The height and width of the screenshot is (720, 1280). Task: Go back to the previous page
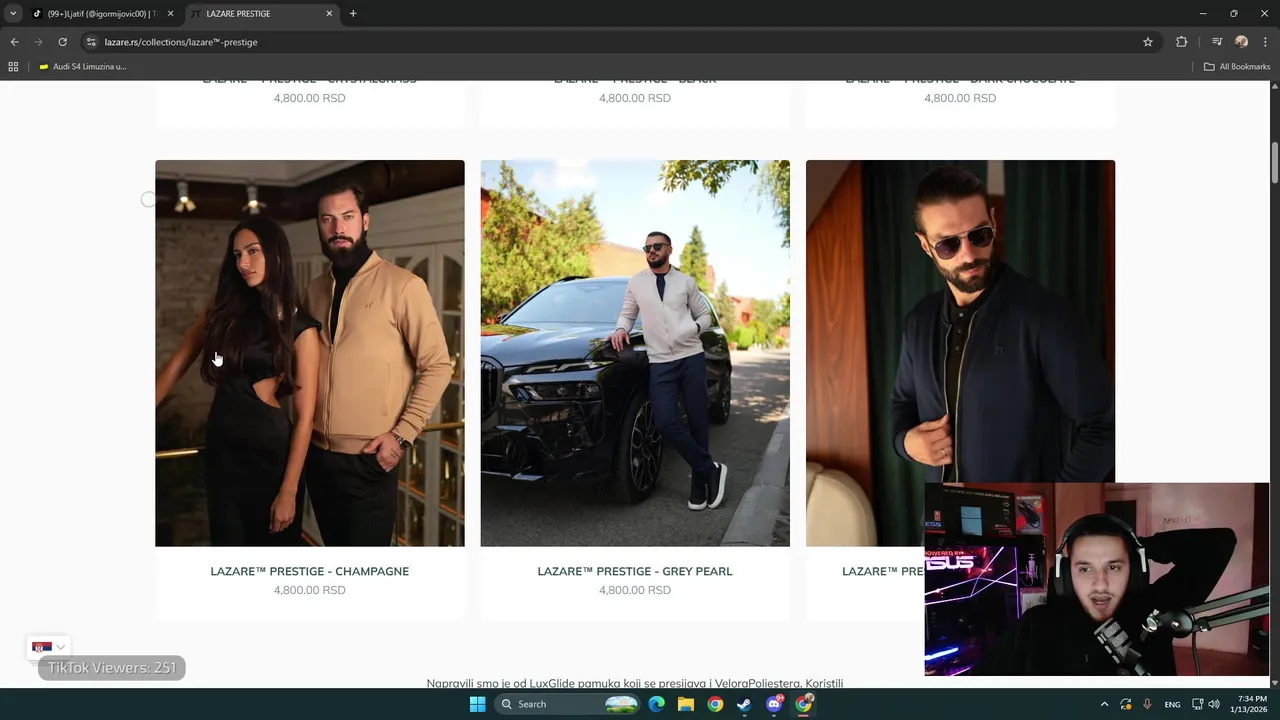tap(14, 42)
